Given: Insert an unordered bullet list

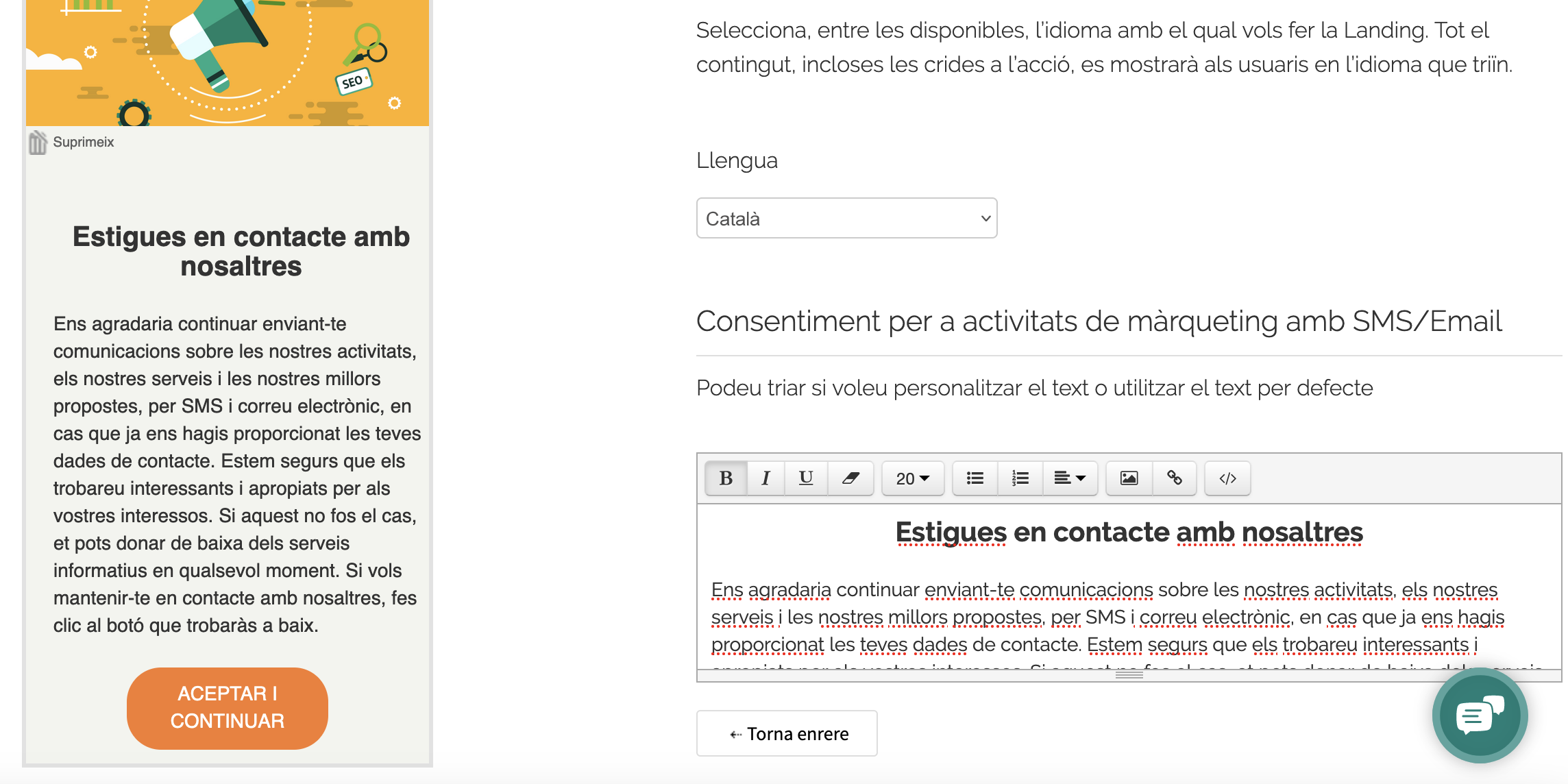Looking at the screenshot, I should coord(975,478).
